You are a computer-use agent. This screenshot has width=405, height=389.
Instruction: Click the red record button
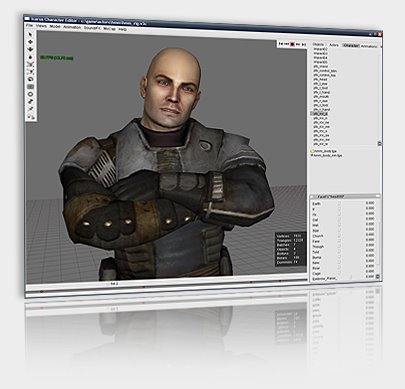[x=292, y=44]
